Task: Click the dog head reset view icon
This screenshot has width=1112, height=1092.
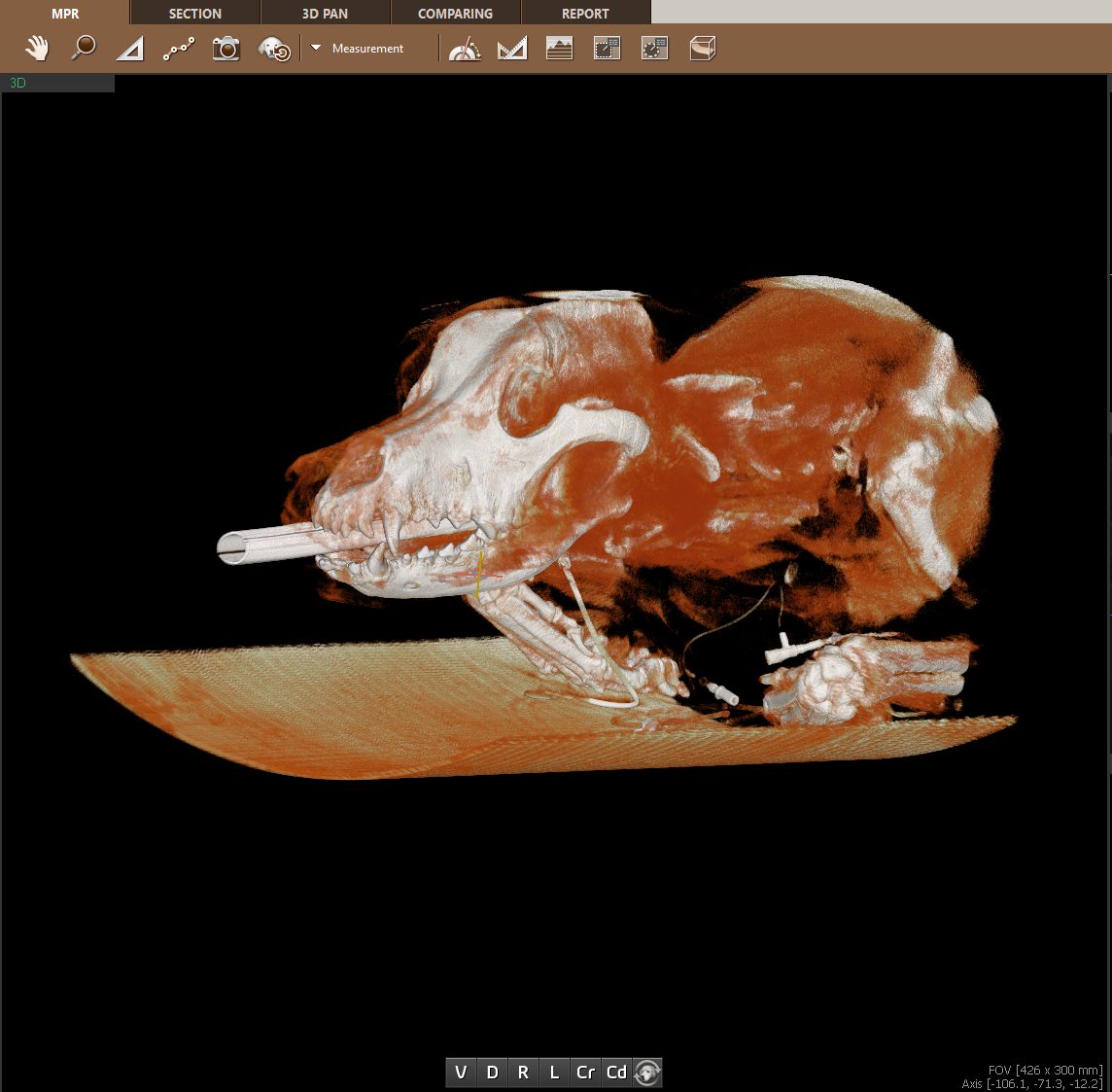Action: click(x=274, y=49)
